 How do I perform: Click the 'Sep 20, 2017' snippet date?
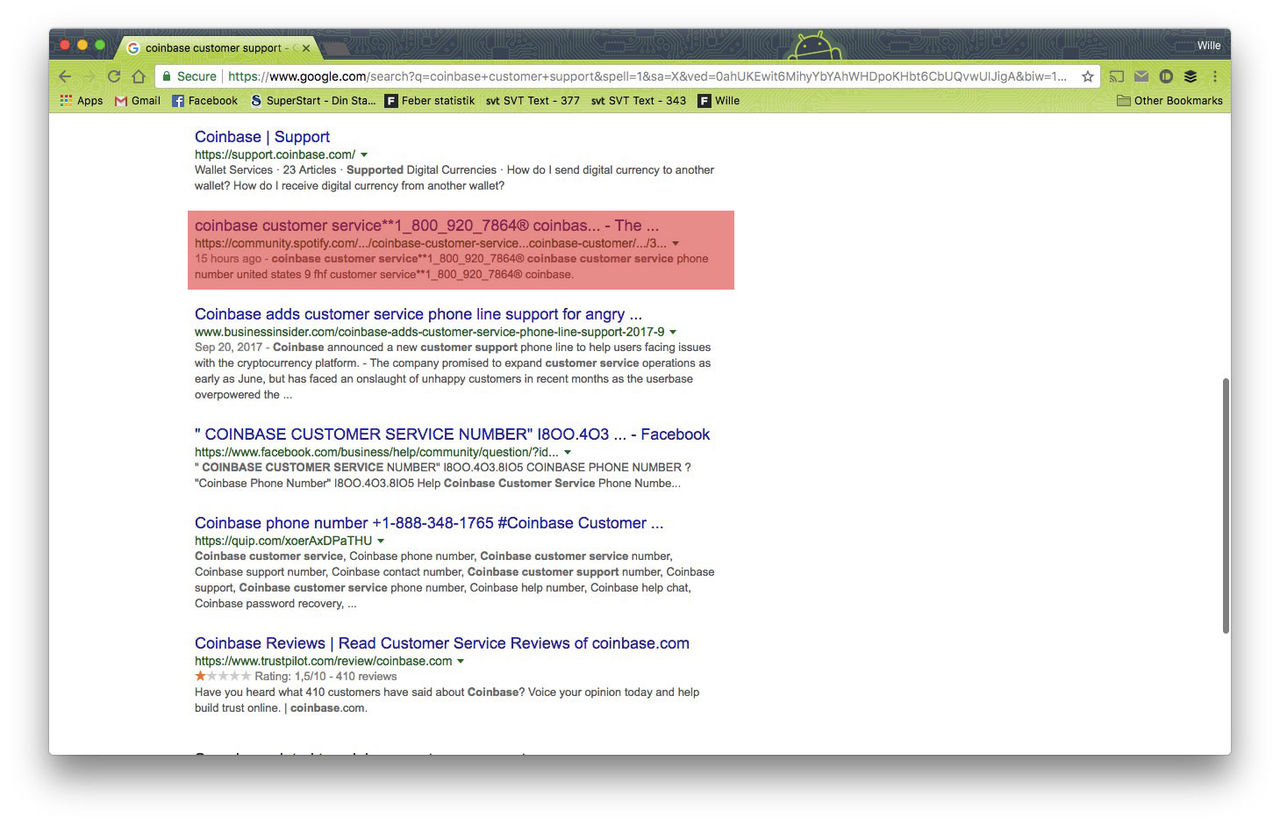(229, 348)
